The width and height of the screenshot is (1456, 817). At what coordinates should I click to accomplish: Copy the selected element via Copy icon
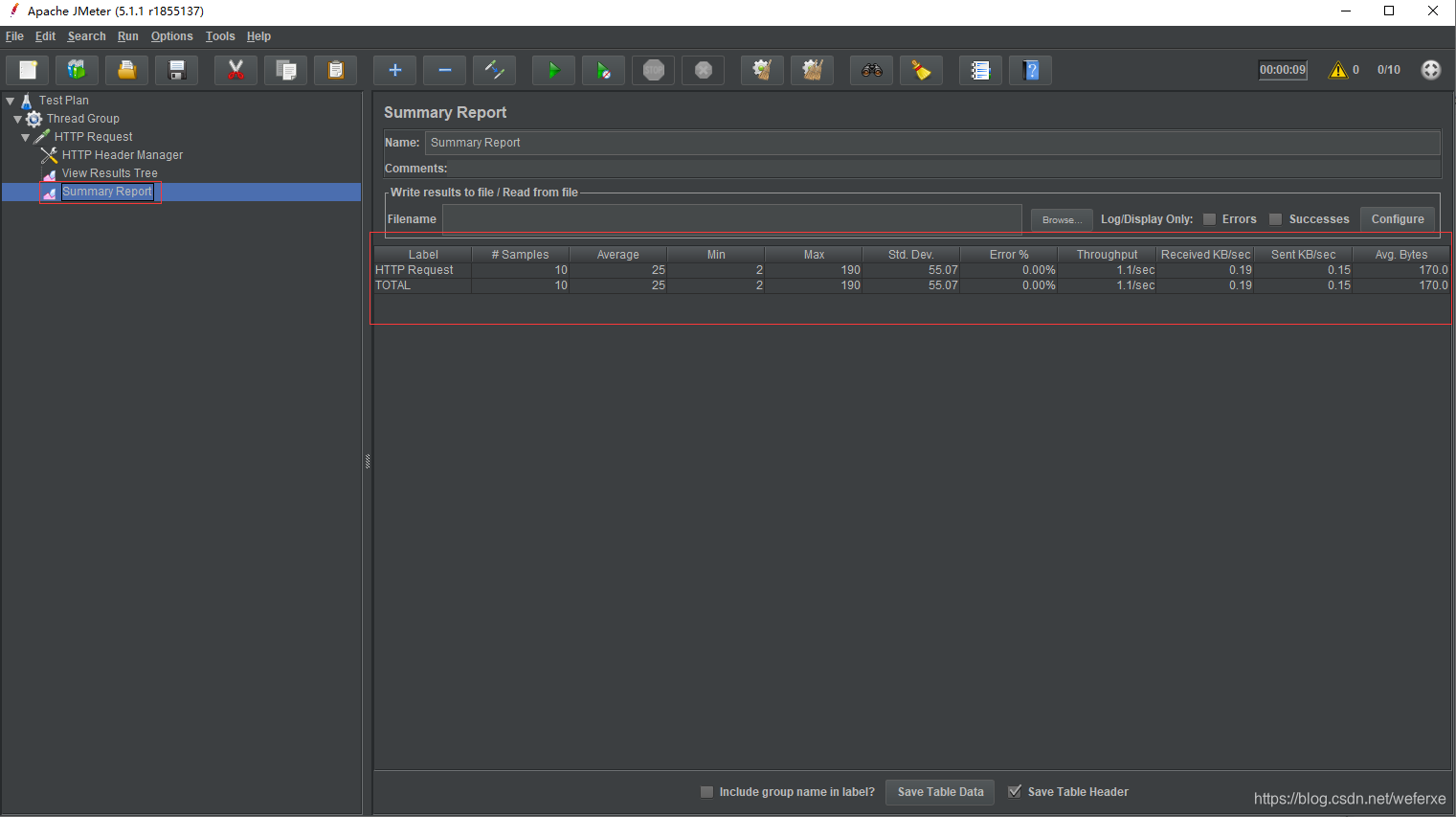[285, 70]
